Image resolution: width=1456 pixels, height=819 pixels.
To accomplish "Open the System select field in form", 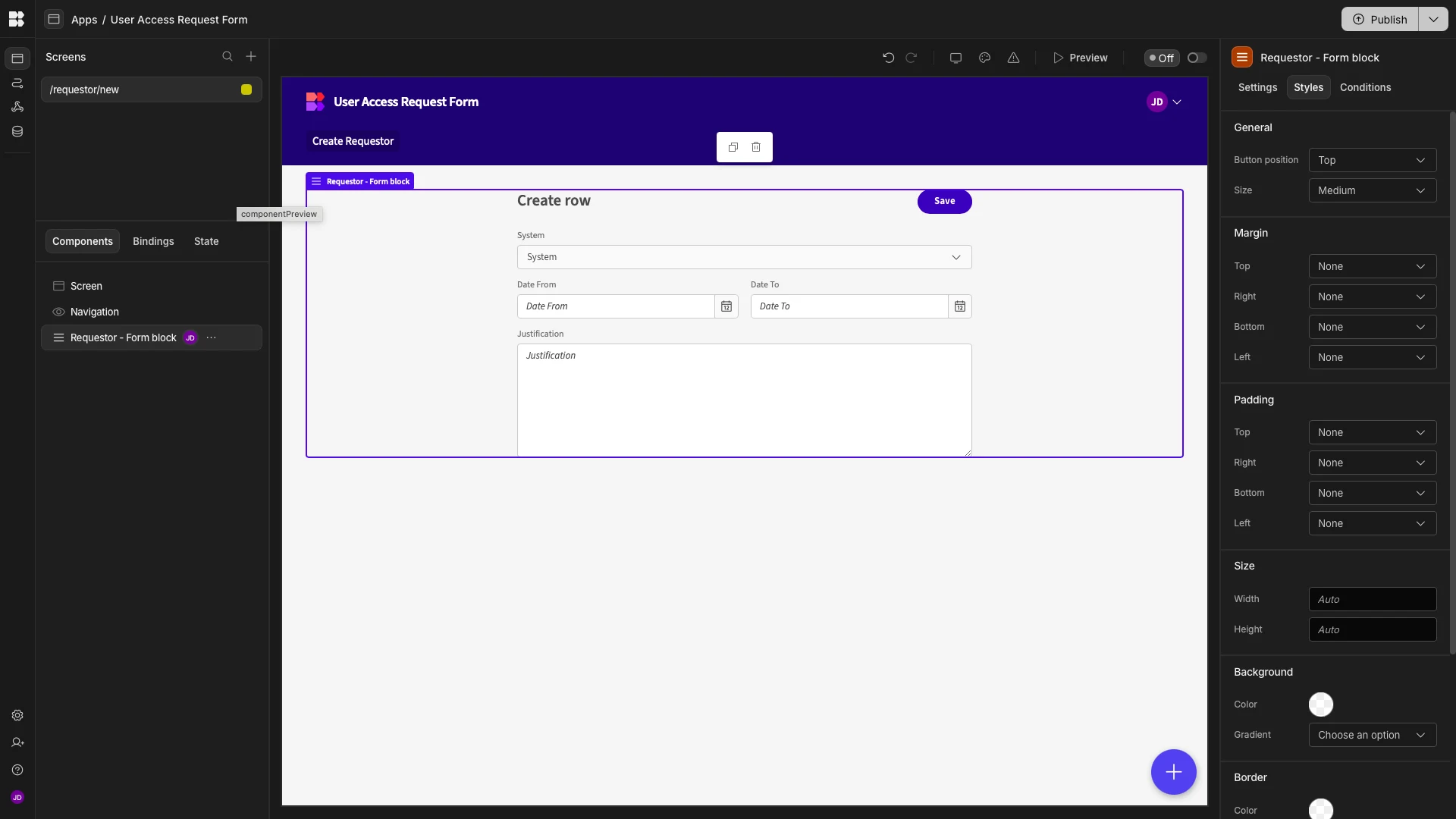I will coord(743,257).
